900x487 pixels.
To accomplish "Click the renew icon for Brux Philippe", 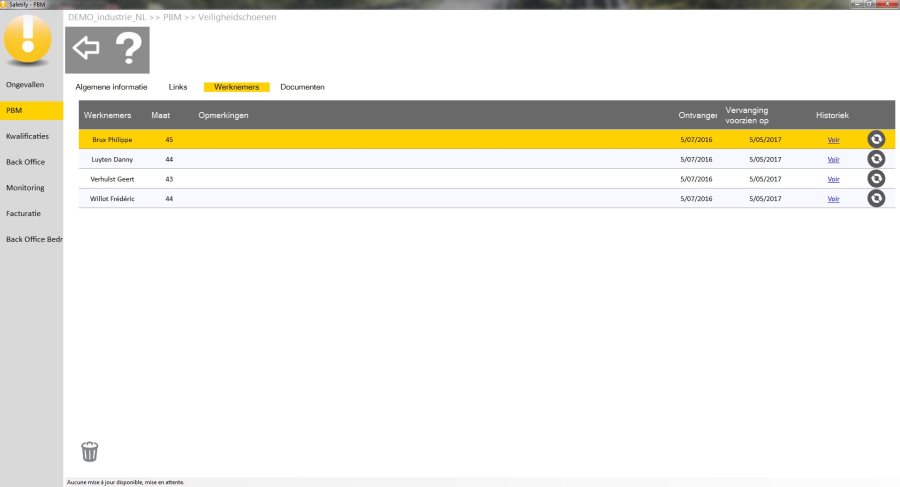I will (x=876, y=140).
